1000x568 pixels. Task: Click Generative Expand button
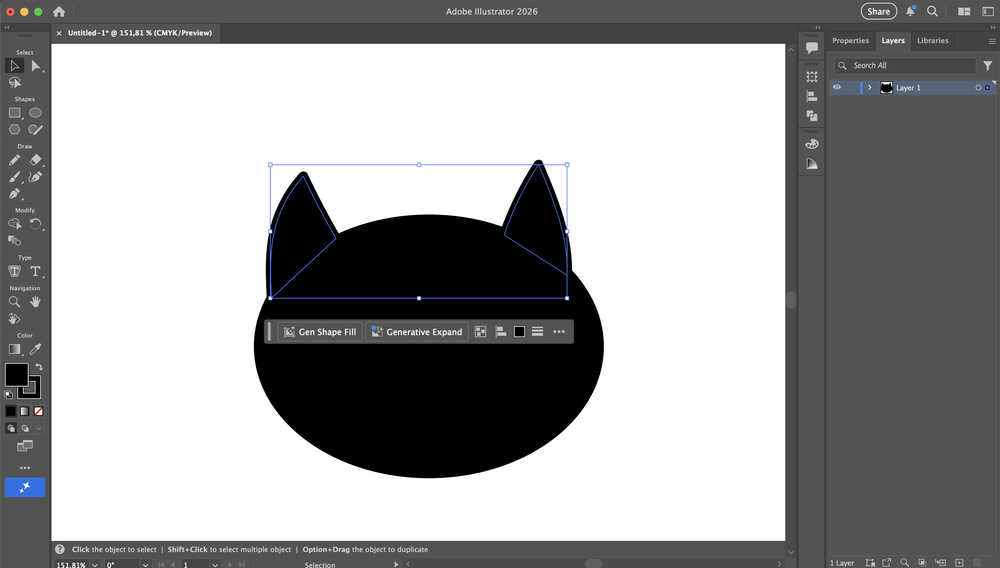[x=417, y=331]
